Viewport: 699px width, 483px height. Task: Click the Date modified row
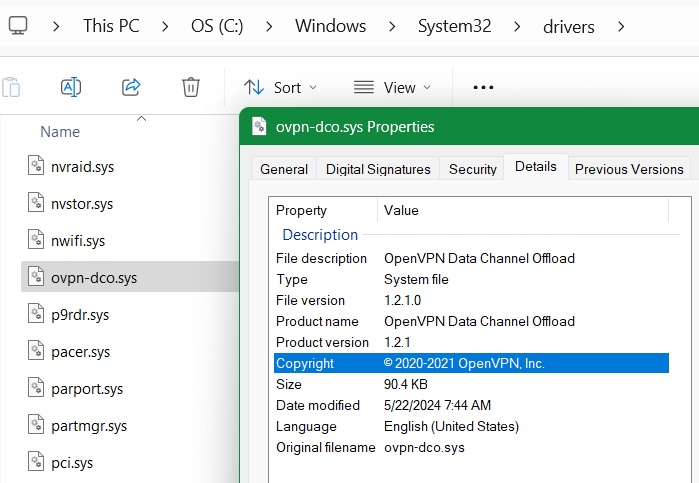click(471, 405)
